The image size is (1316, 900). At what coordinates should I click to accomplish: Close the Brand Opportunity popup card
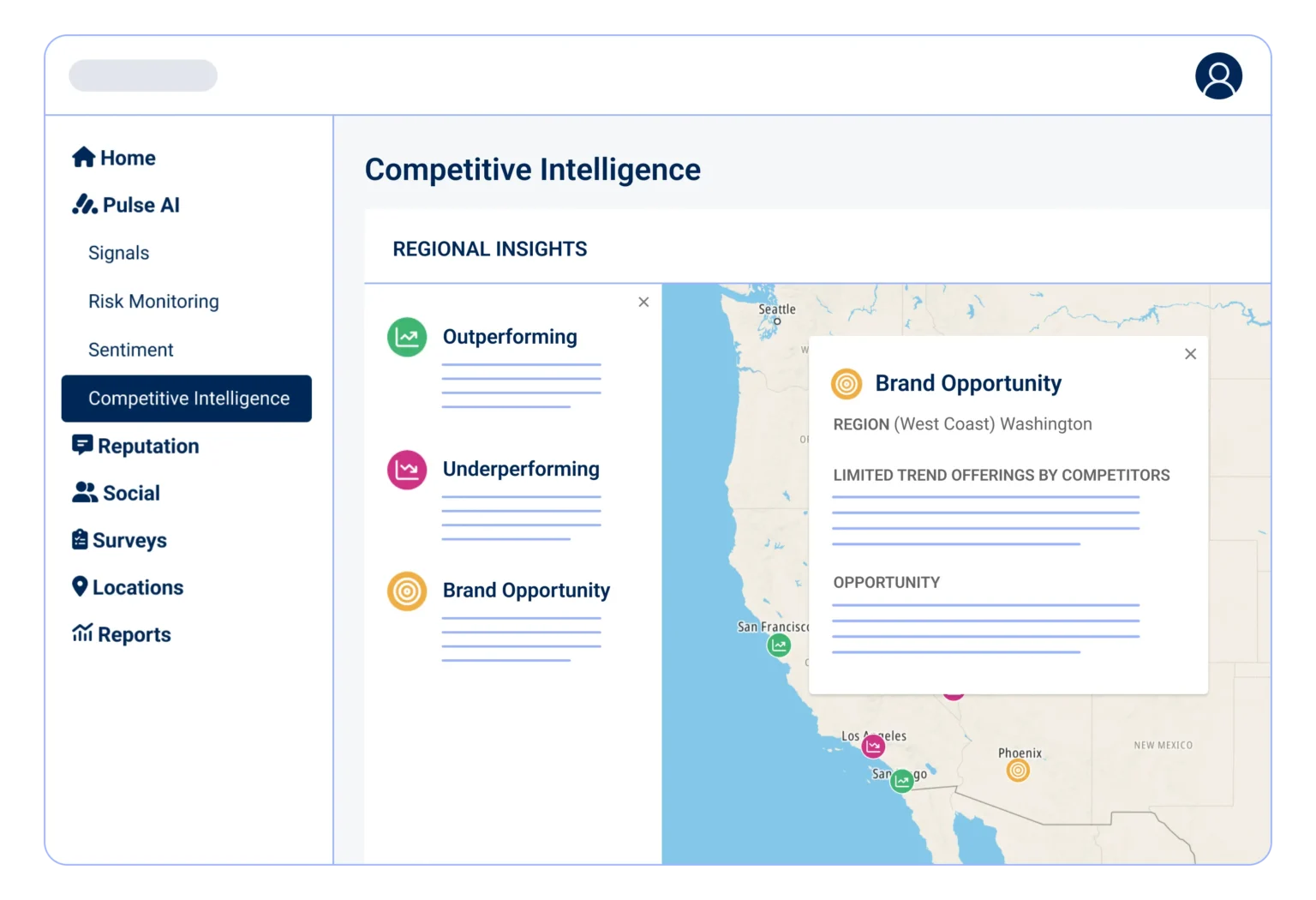(x=1190, y=354)
